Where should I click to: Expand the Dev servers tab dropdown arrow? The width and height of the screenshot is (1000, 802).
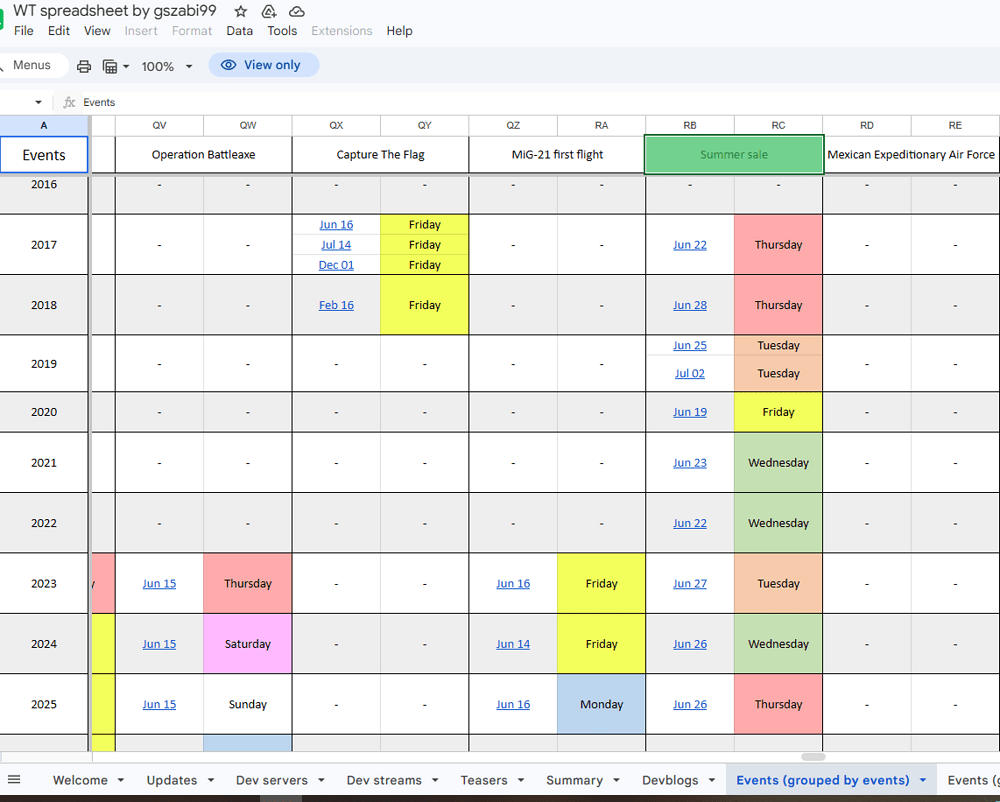(321, 780)
